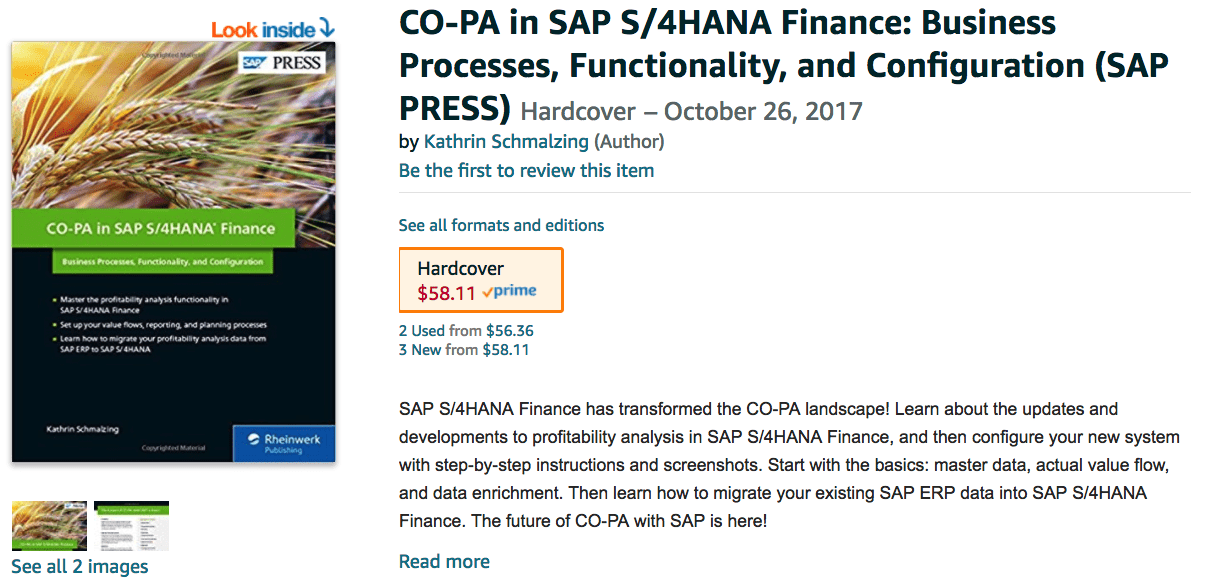Screen dimensions: 1214x585
Task: Open the 3 New from offers
Action: (438, 350)
